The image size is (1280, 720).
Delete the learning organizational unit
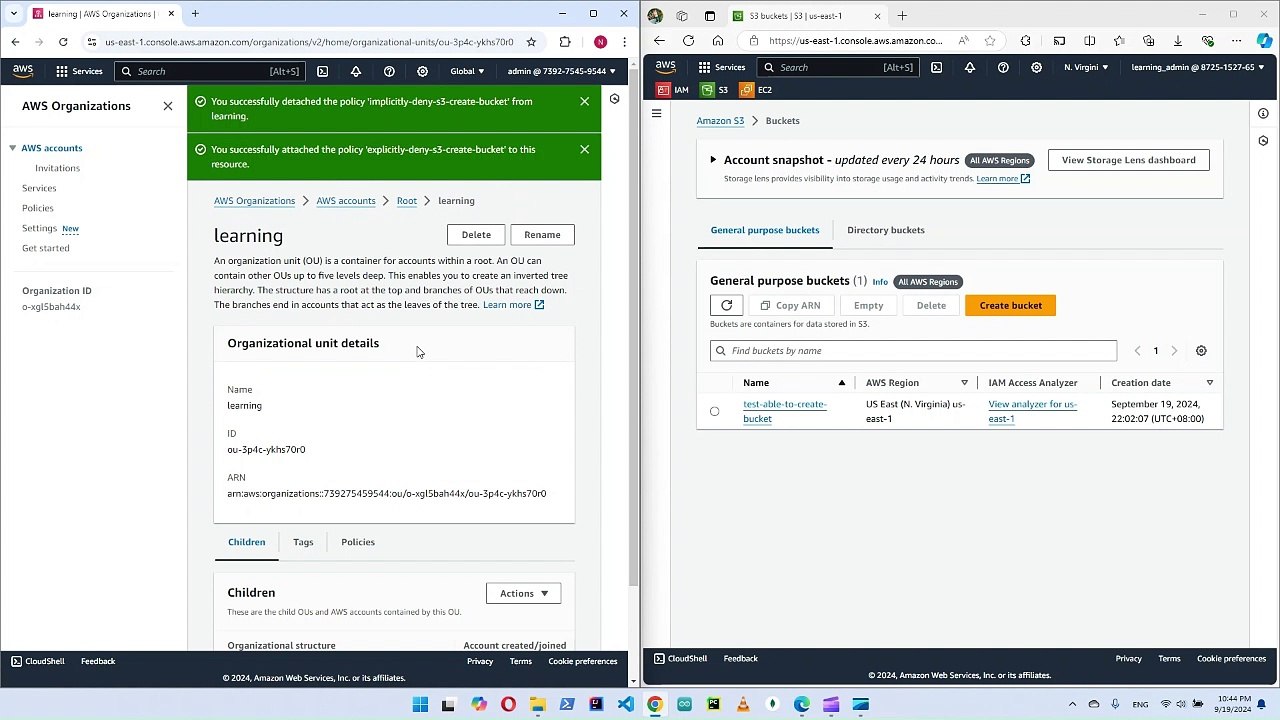(476, 235)
